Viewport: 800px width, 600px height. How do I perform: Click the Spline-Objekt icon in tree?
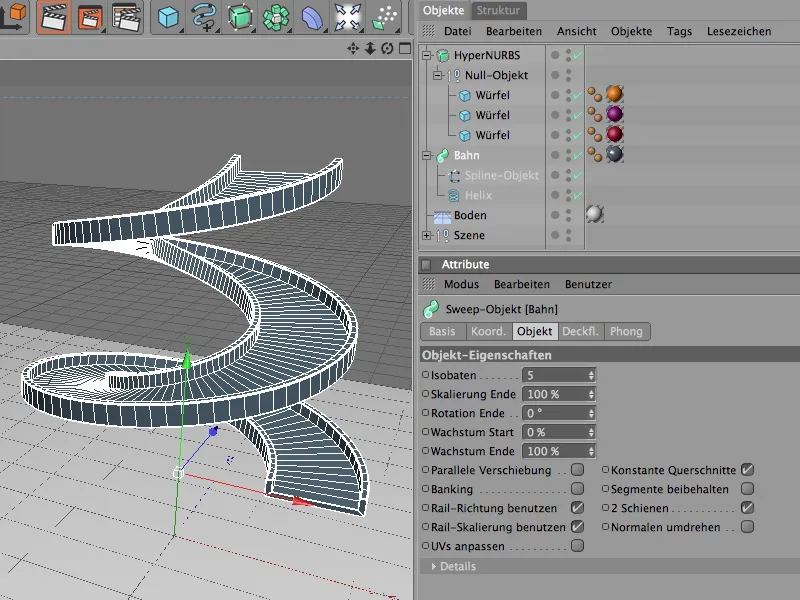tap(454, 176)
